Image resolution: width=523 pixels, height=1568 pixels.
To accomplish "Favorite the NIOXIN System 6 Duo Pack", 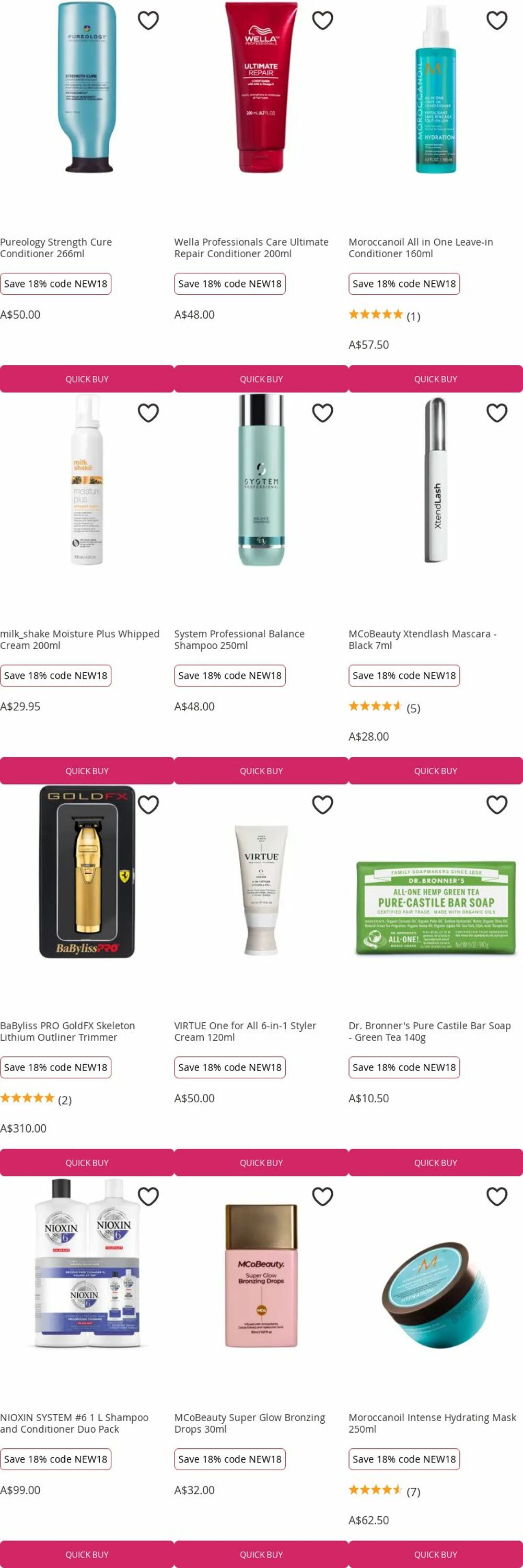I will point(148,1197).
